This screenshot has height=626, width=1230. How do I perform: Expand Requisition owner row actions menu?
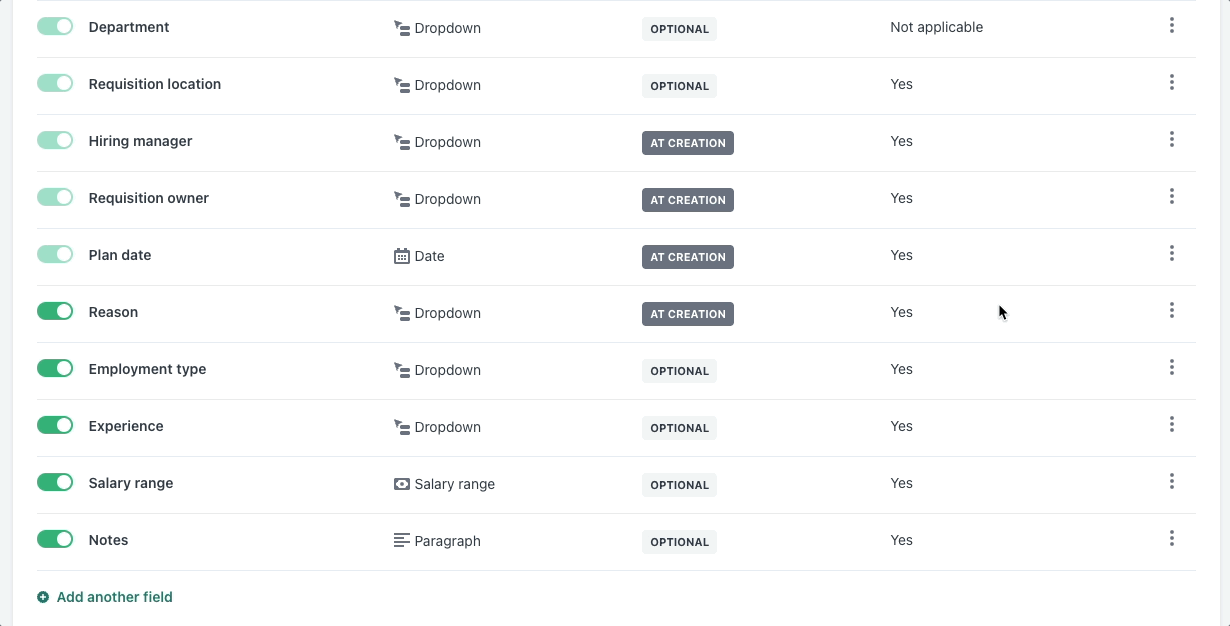pos(1171,197)
